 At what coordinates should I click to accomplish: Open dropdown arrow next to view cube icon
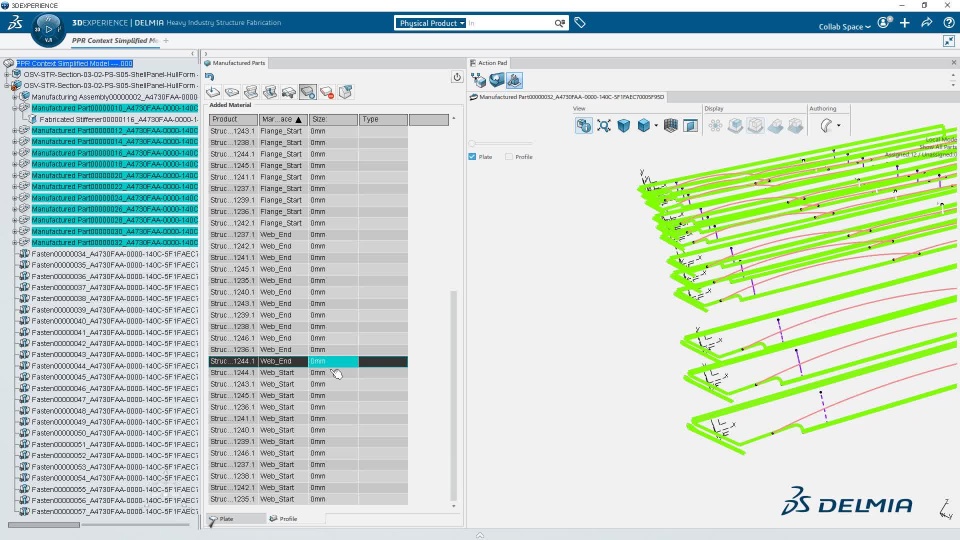tap(656, 126)
